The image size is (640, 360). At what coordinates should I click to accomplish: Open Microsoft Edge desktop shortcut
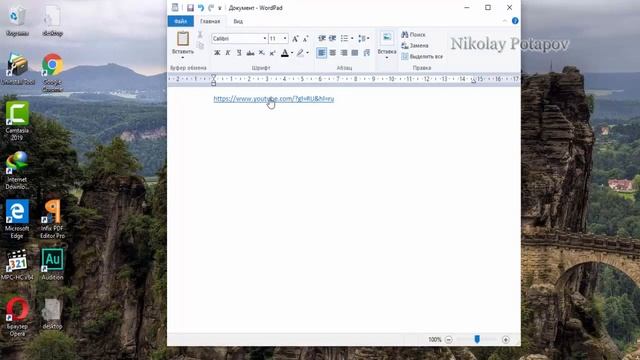tap(17, 219)
